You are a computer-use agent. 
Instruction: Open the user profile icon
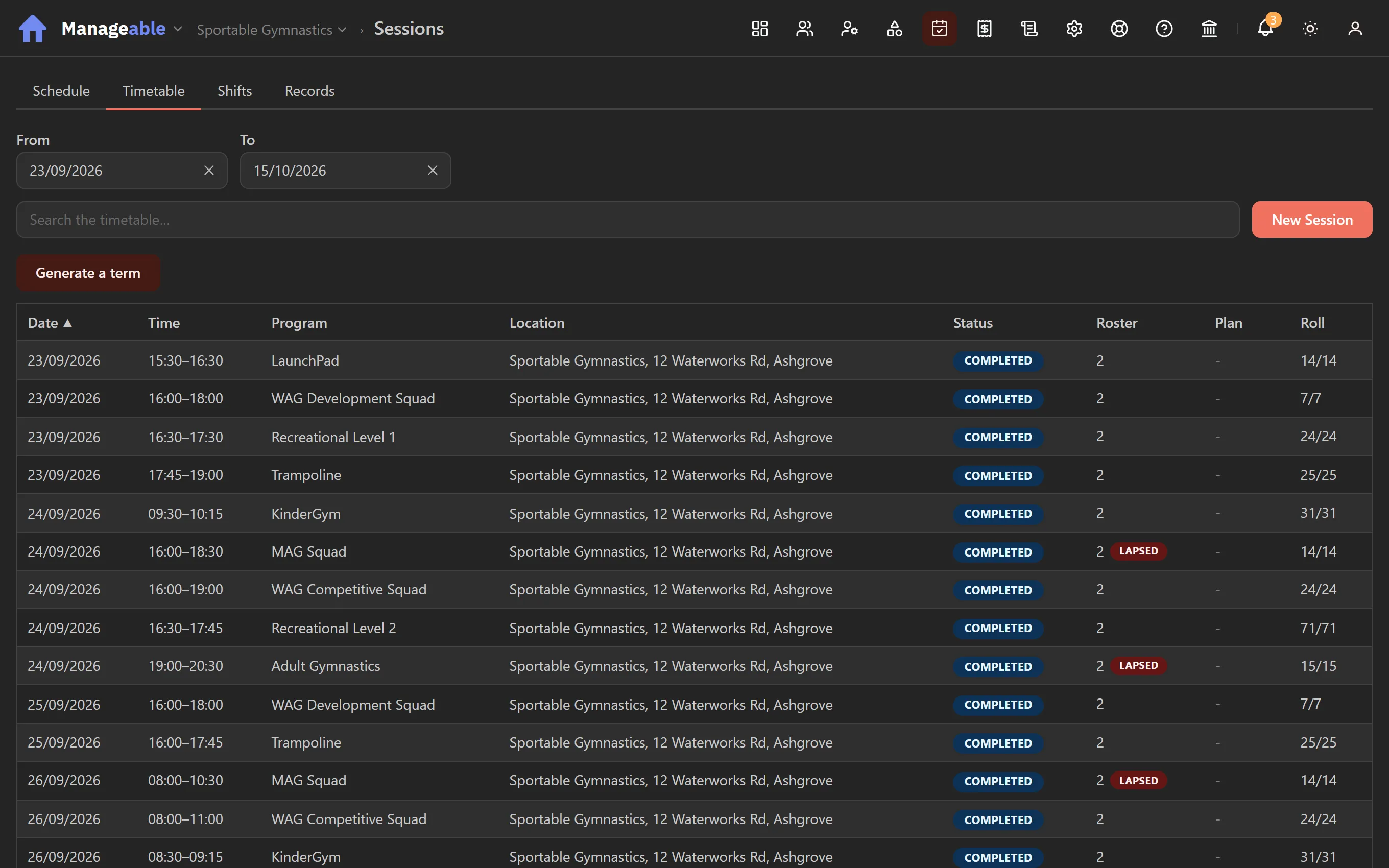coord(1355,28)
